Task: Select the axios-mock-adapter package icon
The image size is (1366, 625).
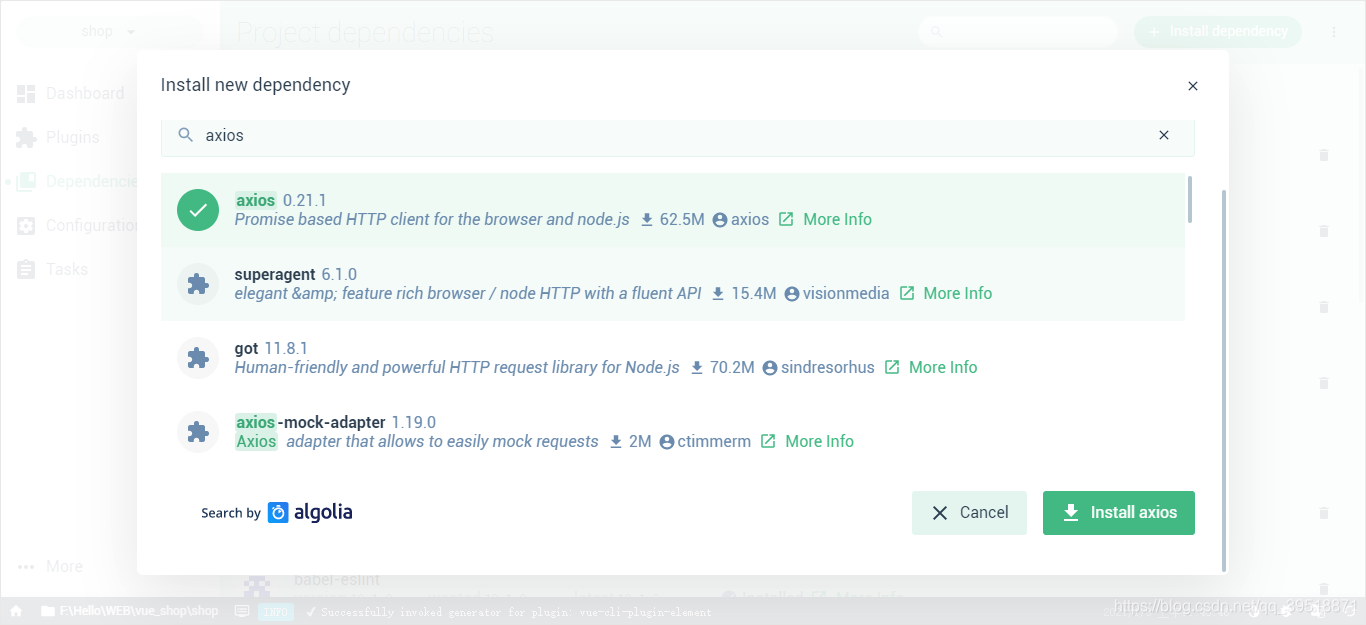Action: [x=198, y=432]
